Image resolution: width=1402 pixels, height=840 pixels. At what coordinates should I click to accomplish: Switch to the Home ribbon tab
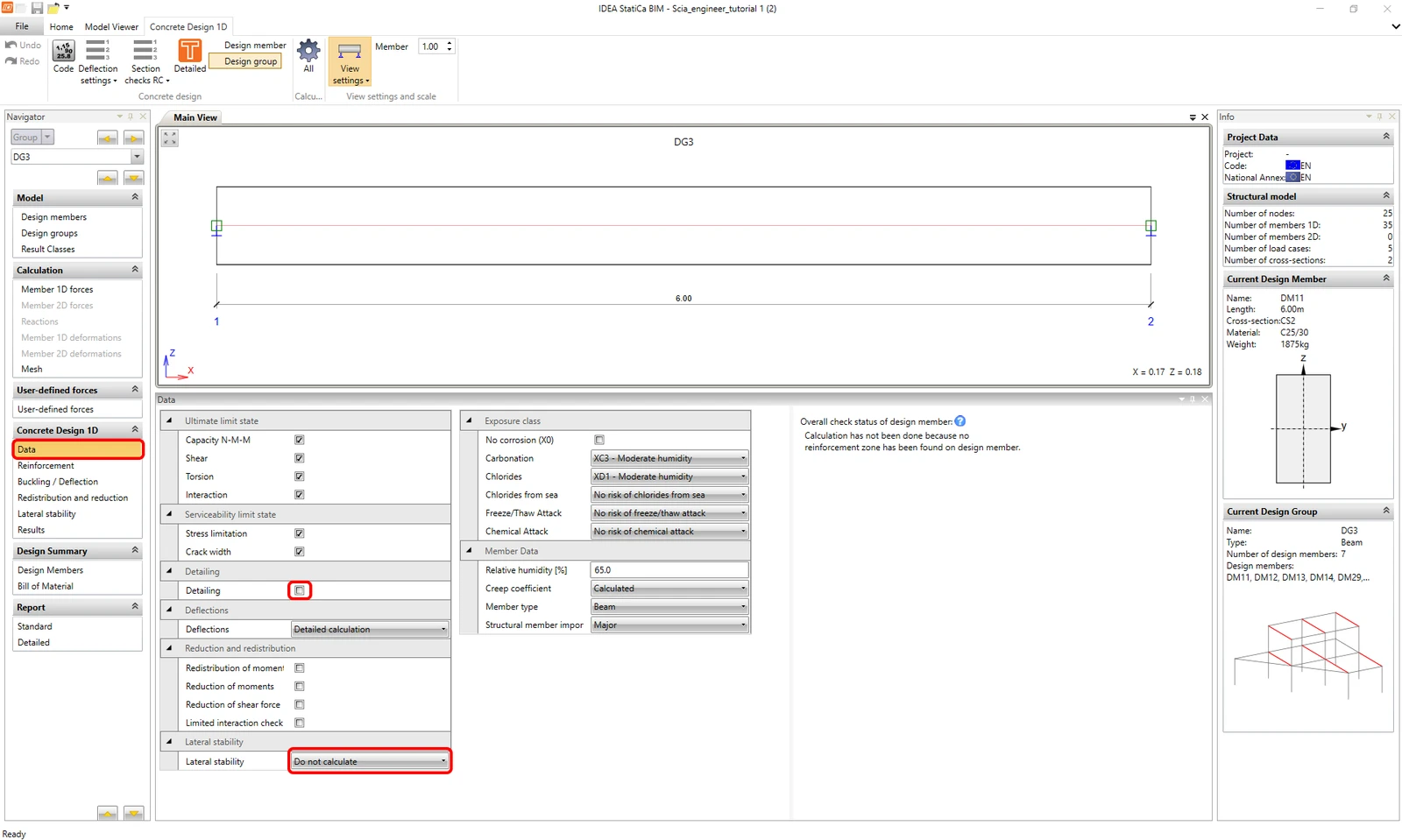61,27
